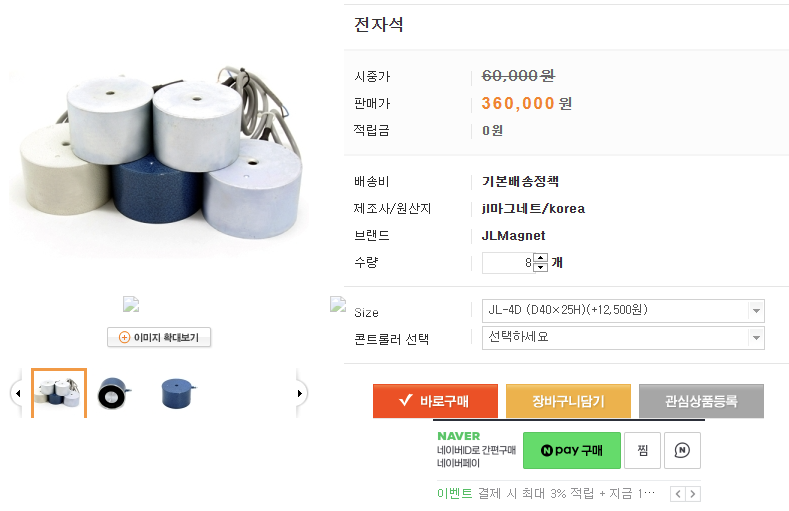Click the quantity input field
789x511 pixels.
(508, 263)
